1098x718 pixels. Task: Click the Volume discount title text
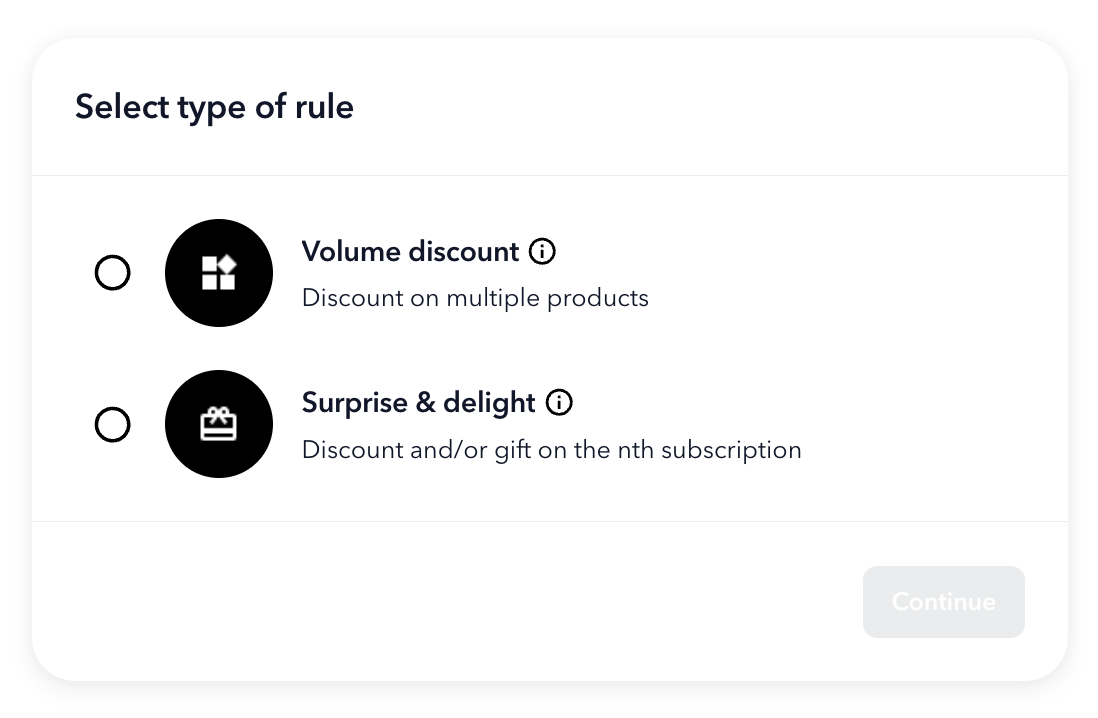410,251
